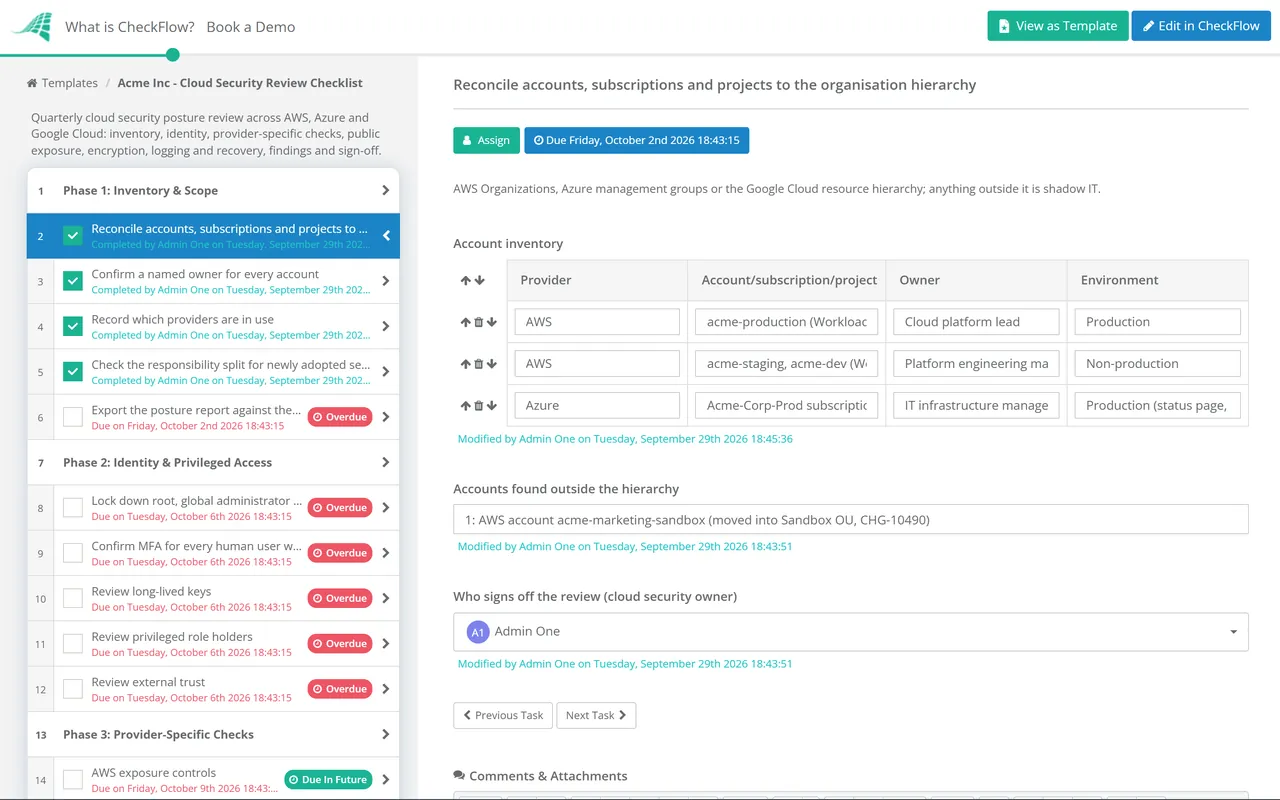Click the down arrow in table header
The image size is (1280, 800).
click(x=479, y=281)
